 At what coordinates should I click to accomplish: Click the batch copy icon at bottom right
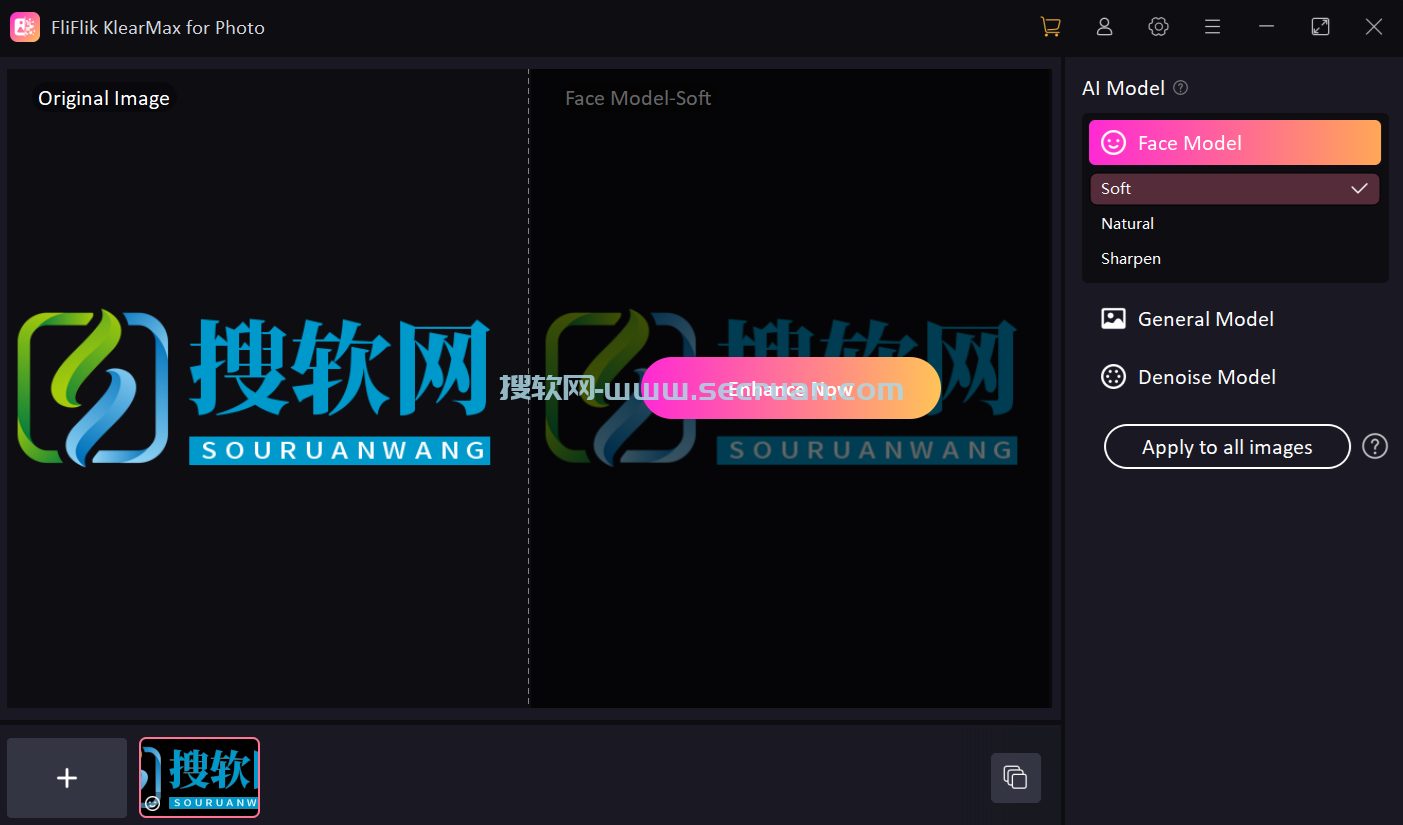tap(1015, 777)
